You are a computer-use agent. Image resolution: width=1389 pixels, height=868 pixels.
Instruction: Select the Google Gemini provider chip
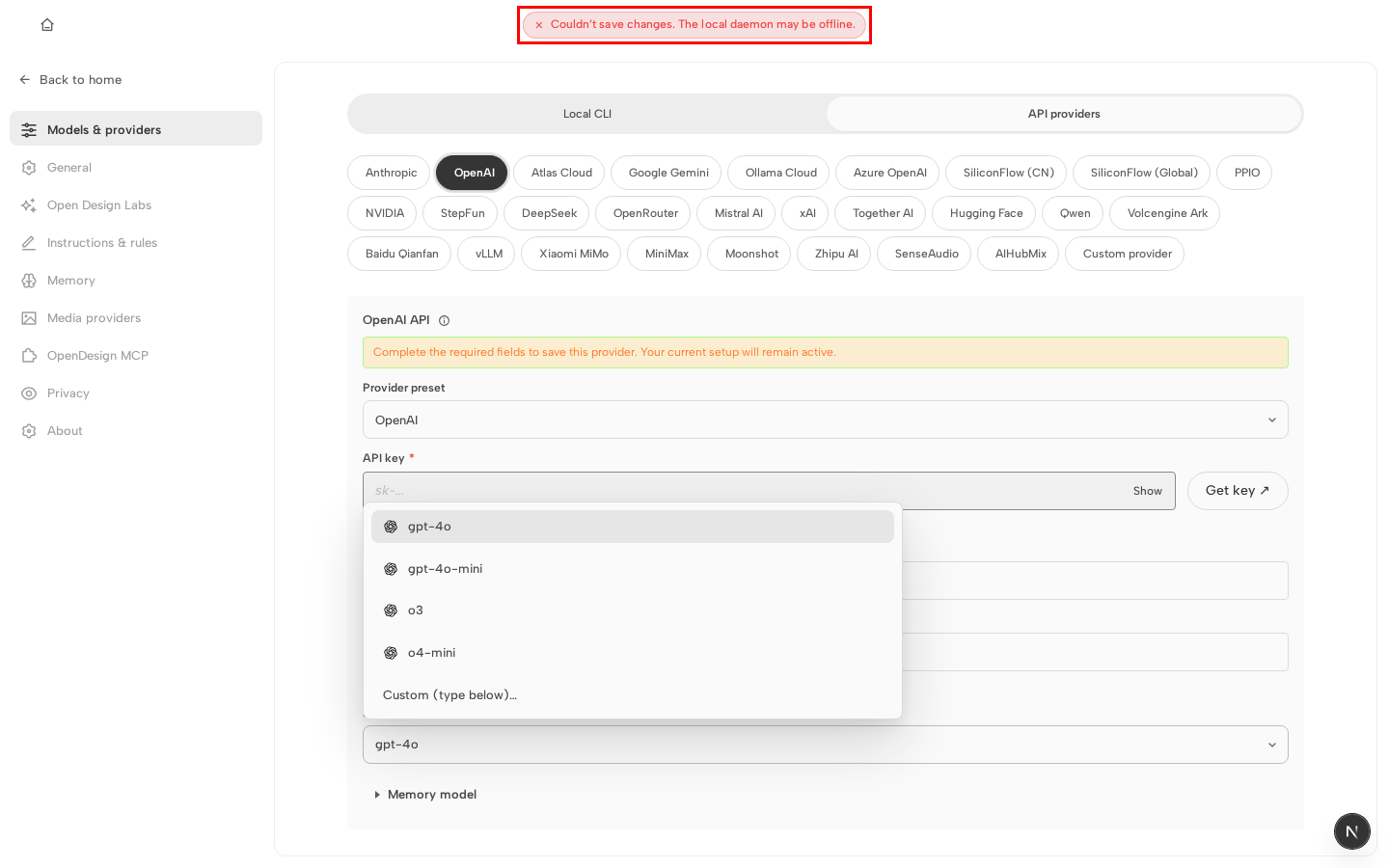[668, 173]
